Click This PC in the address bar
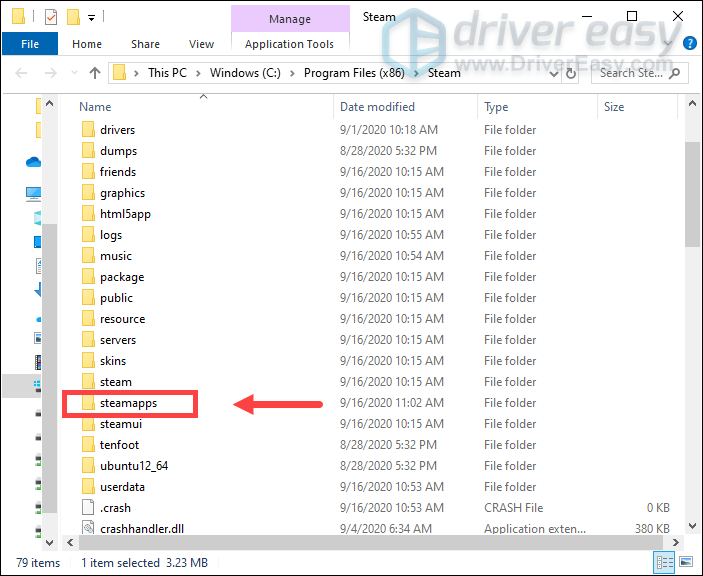 167,73
